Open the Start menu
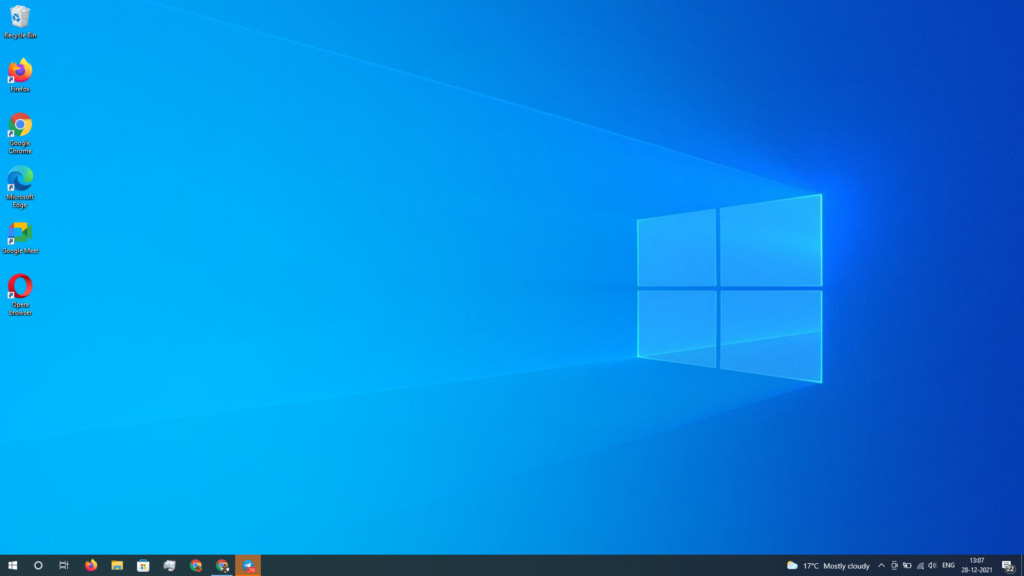Screen dimensions: 1024x576 pos(13,565)
